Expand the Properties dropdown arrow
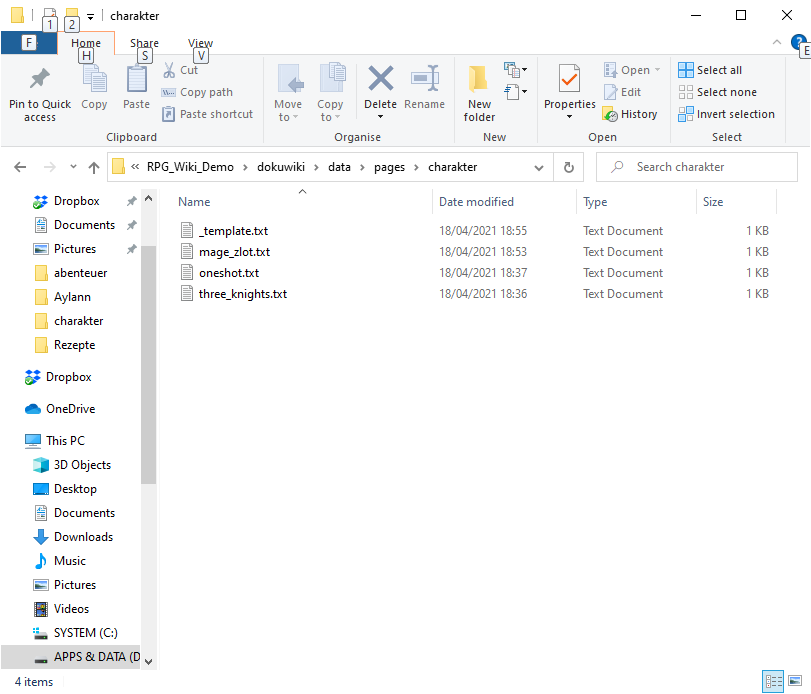This screenshot has width=811, height=694. tap(569, 117)
